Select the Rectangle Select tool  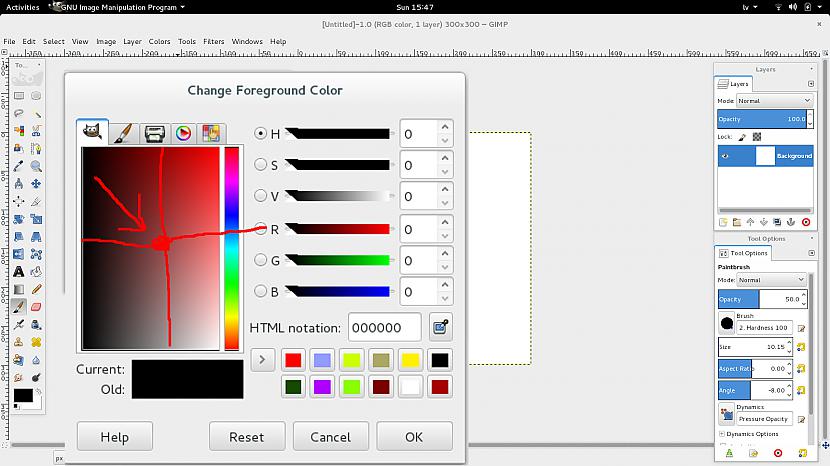[19, 96]
